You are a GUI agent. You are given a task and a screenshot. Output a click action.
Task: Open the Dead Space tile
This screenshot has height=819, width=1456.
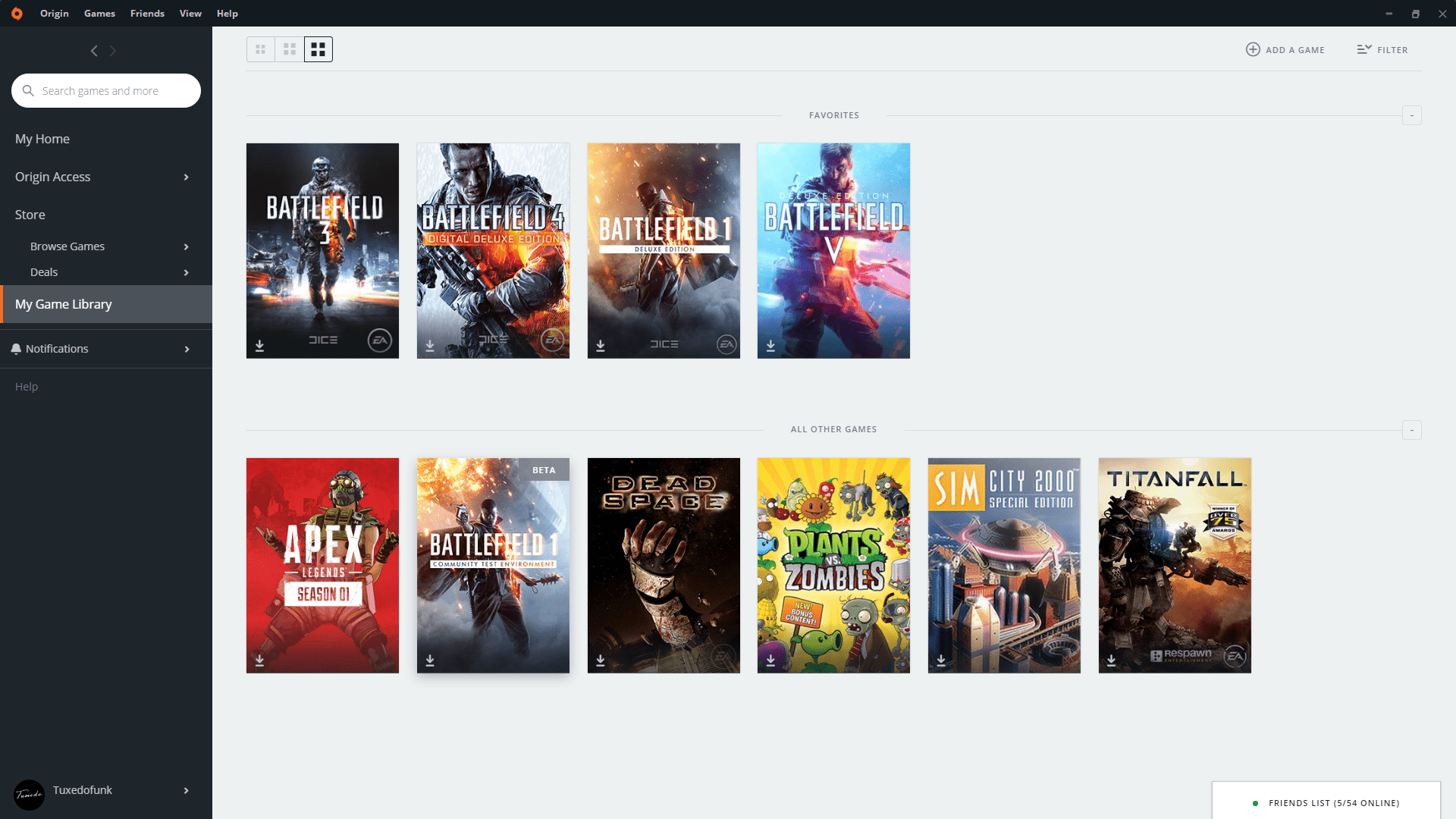pyautogui.click(x=664, y=566)
